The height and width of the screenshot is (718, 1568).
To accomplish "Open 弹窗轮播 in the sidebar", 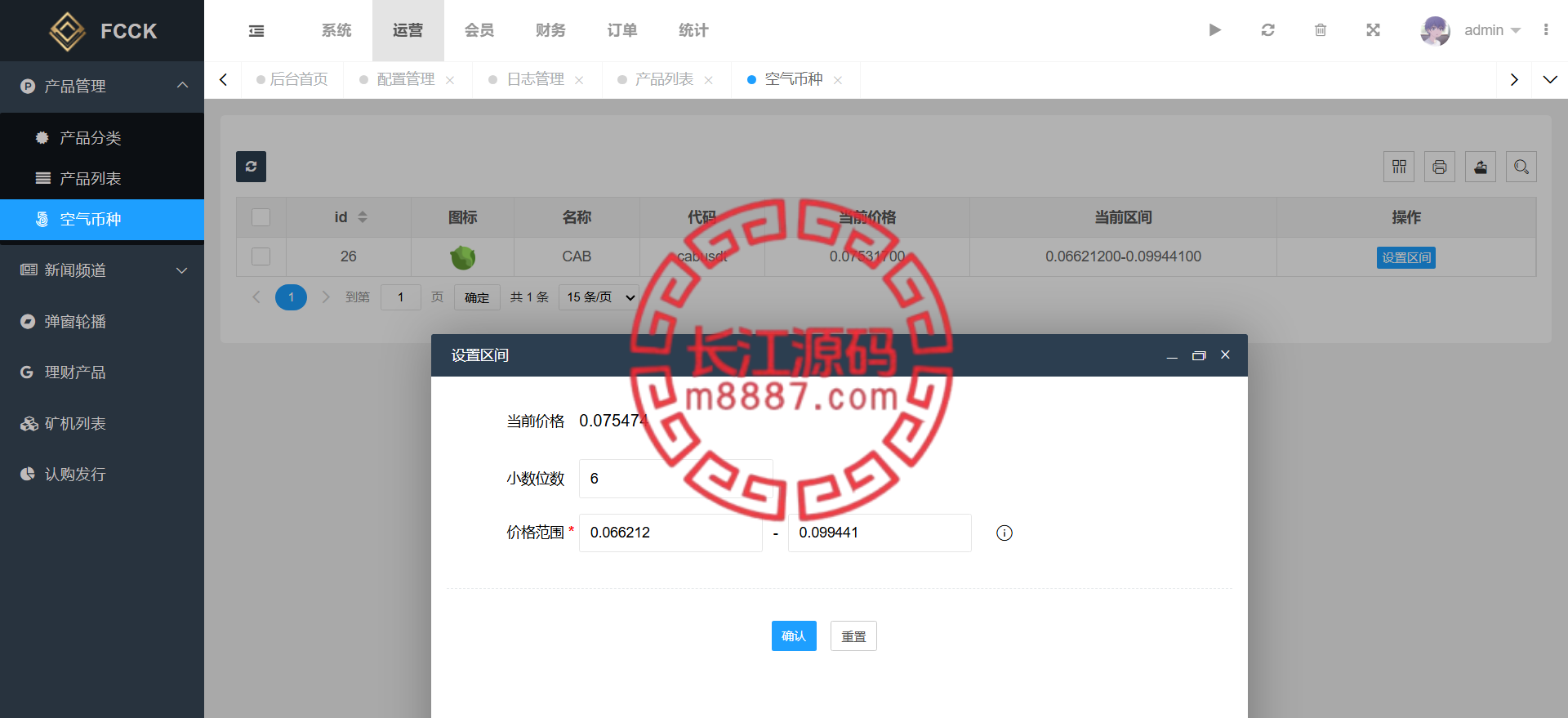I will [102, 322].
